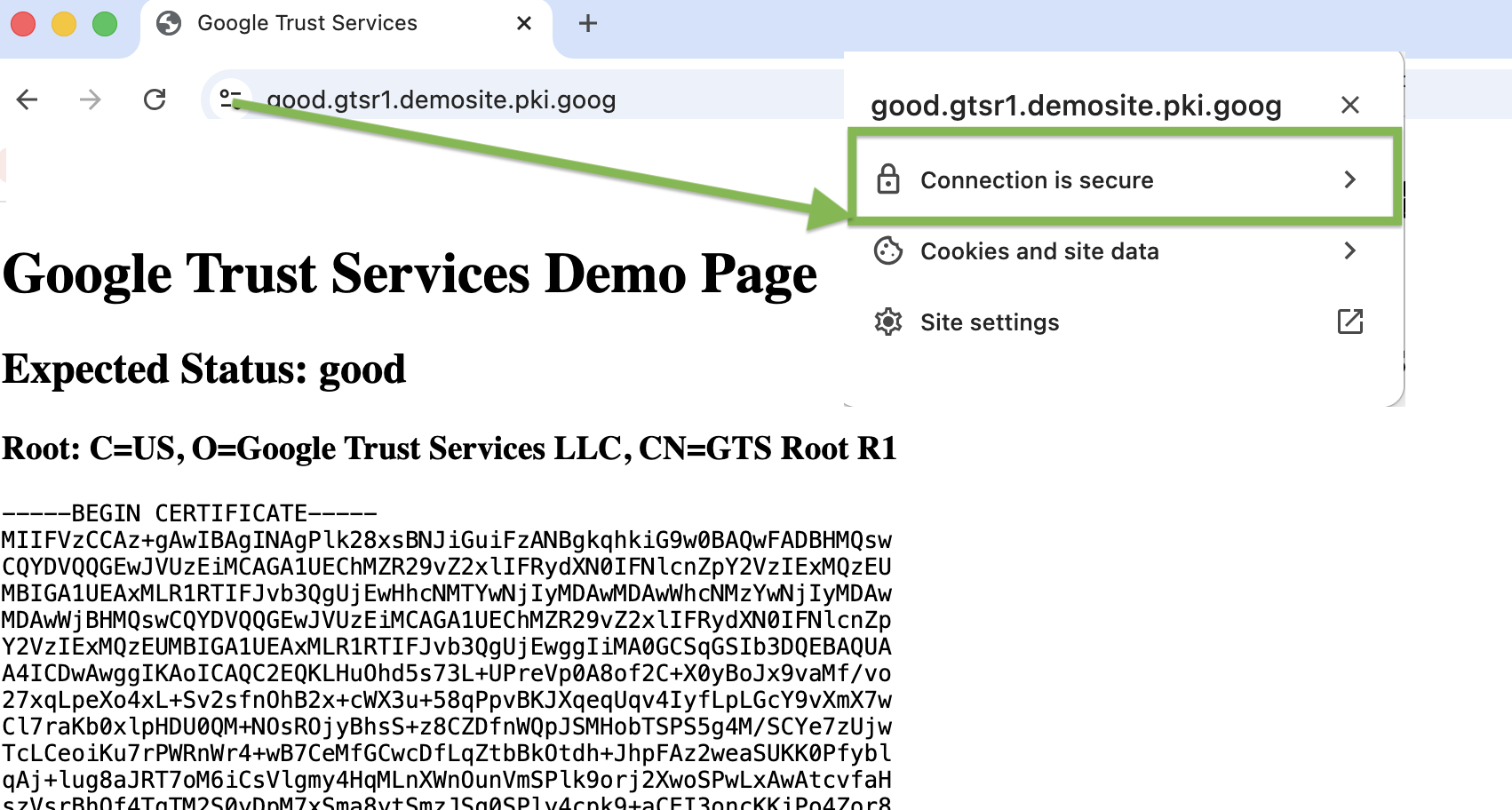
Task: Reload the current page
Action: tap(155, 99)
